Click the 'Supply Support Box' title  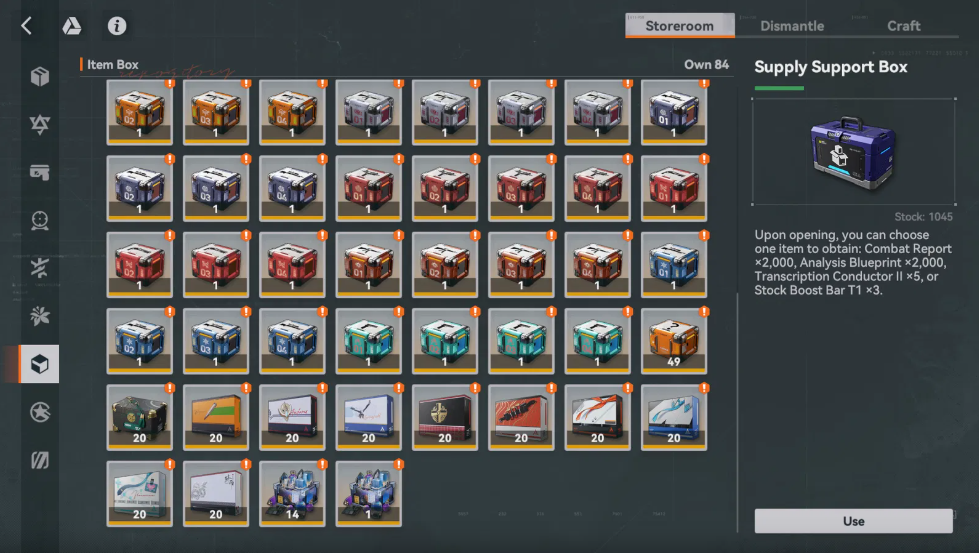(x=830, y=67)
